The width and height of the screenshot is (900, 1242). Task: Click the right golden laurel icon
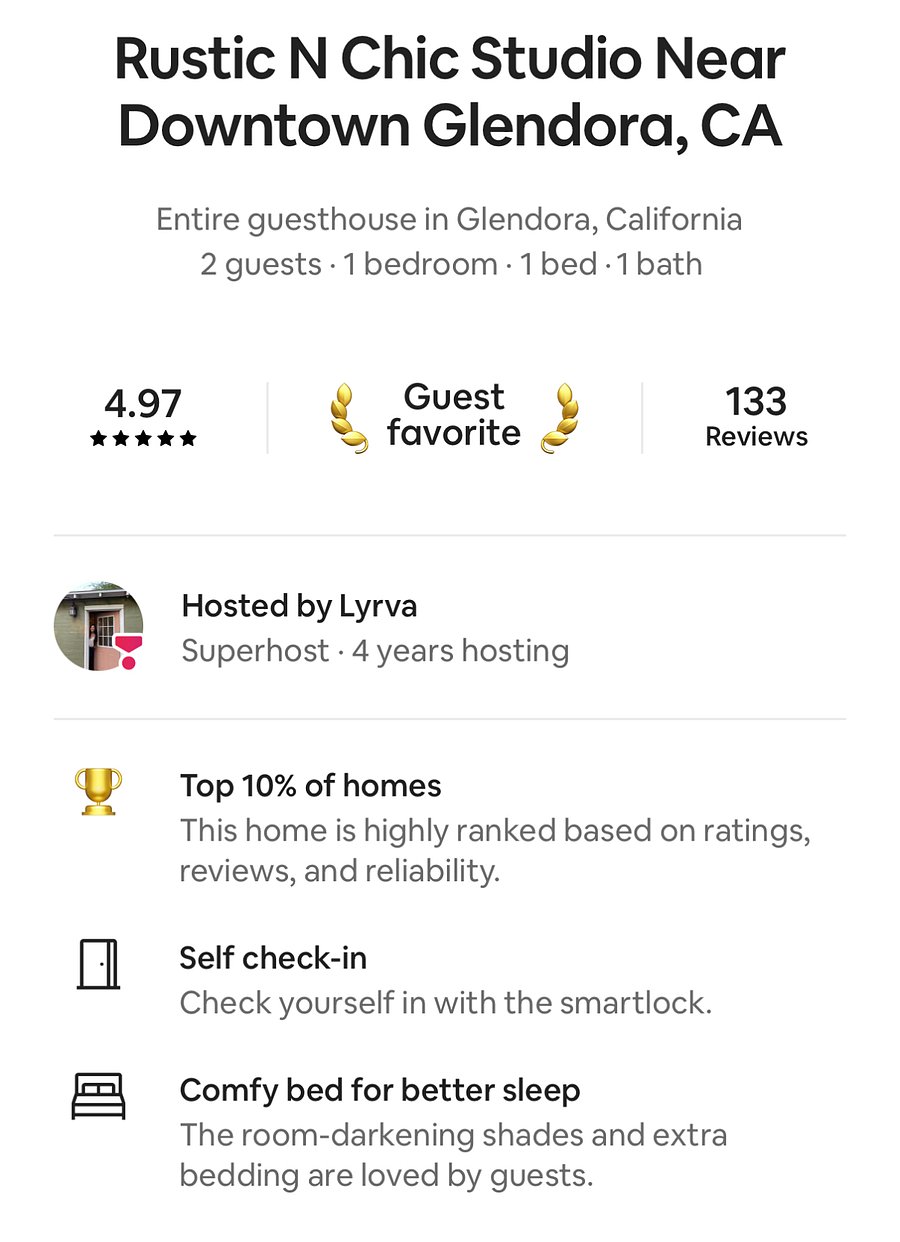coord(560,417)
